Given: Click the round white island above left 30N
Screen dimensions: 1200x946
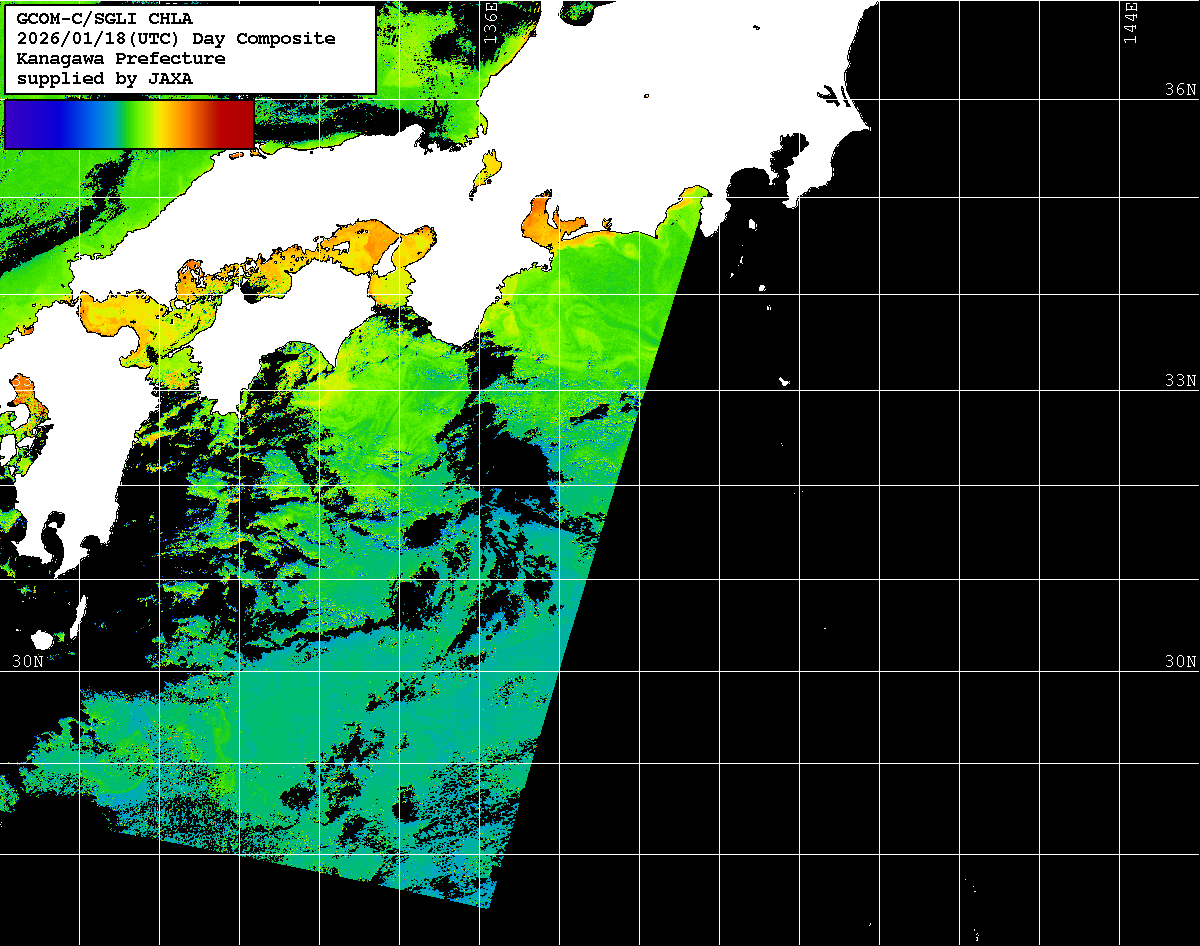Looking at the screenshot, I should pyautogui.click(x=42, y=640).
